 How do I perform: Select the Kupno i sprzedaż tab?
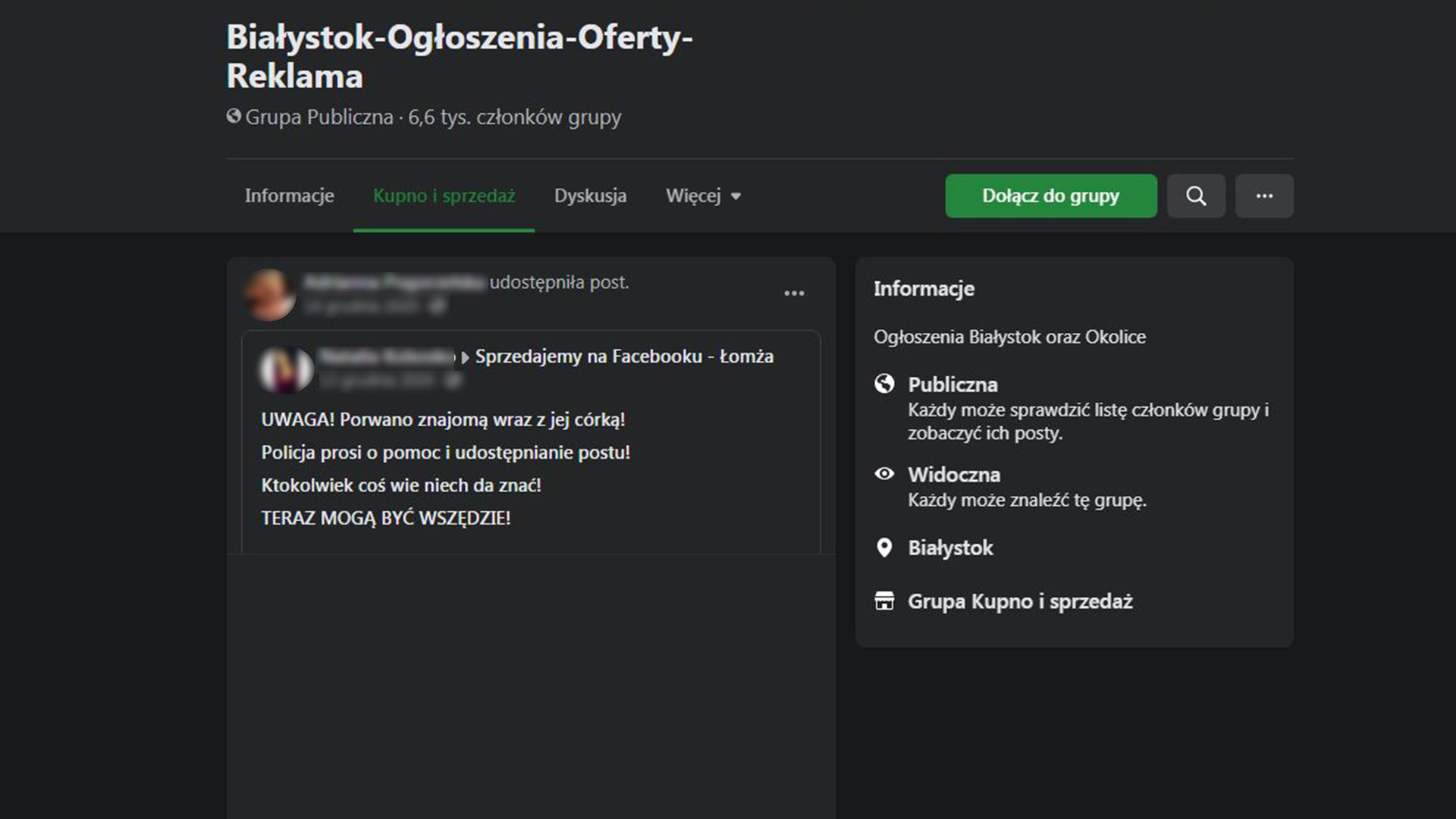[x=444, y=196]
